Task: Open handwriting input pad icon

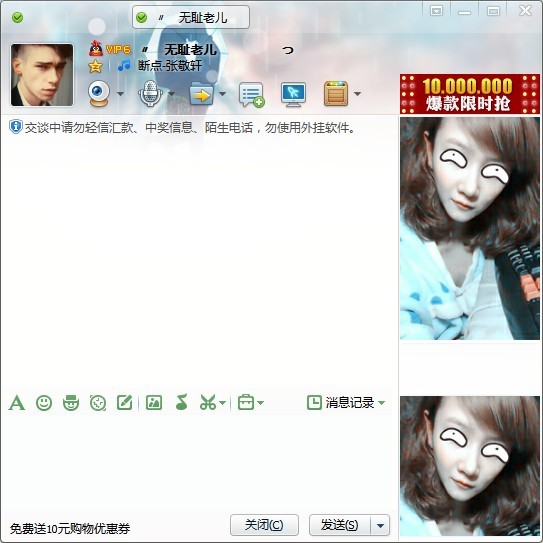Action: click(125, 402)
